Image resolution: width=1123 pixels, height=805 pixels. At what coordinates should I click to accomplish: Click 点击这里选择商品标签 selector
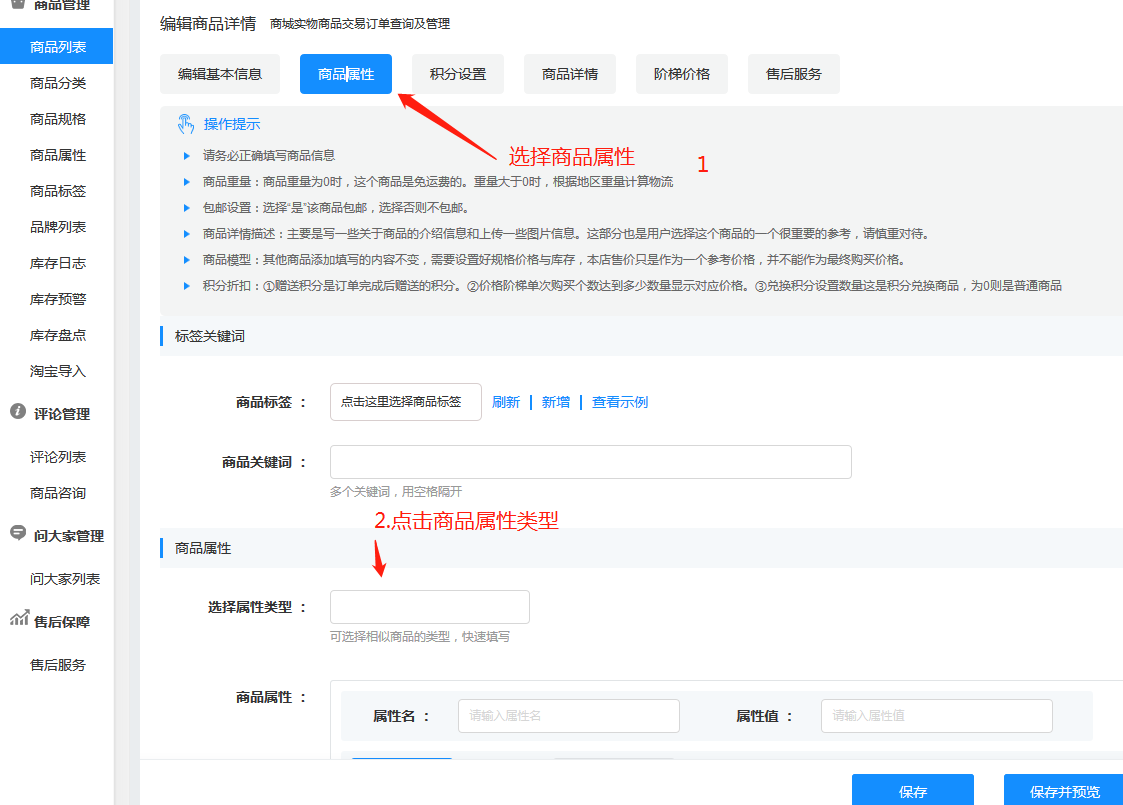pos(405,401)
